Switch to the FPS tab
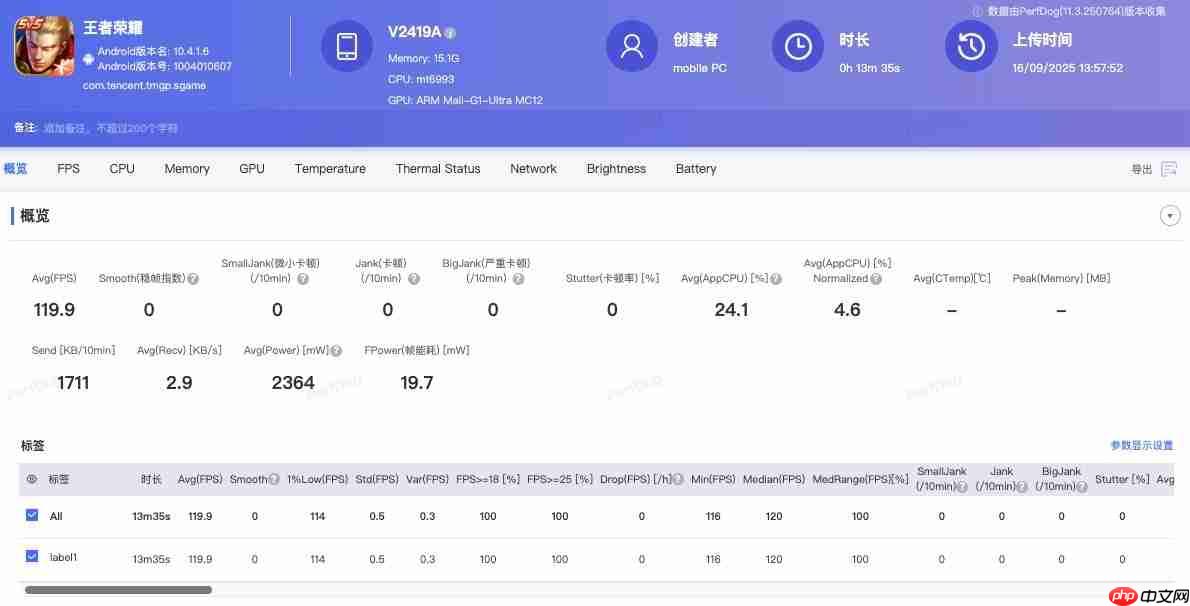Viewport: 1190px width, 606px height. pyautogui.click(x=68, y=168)
